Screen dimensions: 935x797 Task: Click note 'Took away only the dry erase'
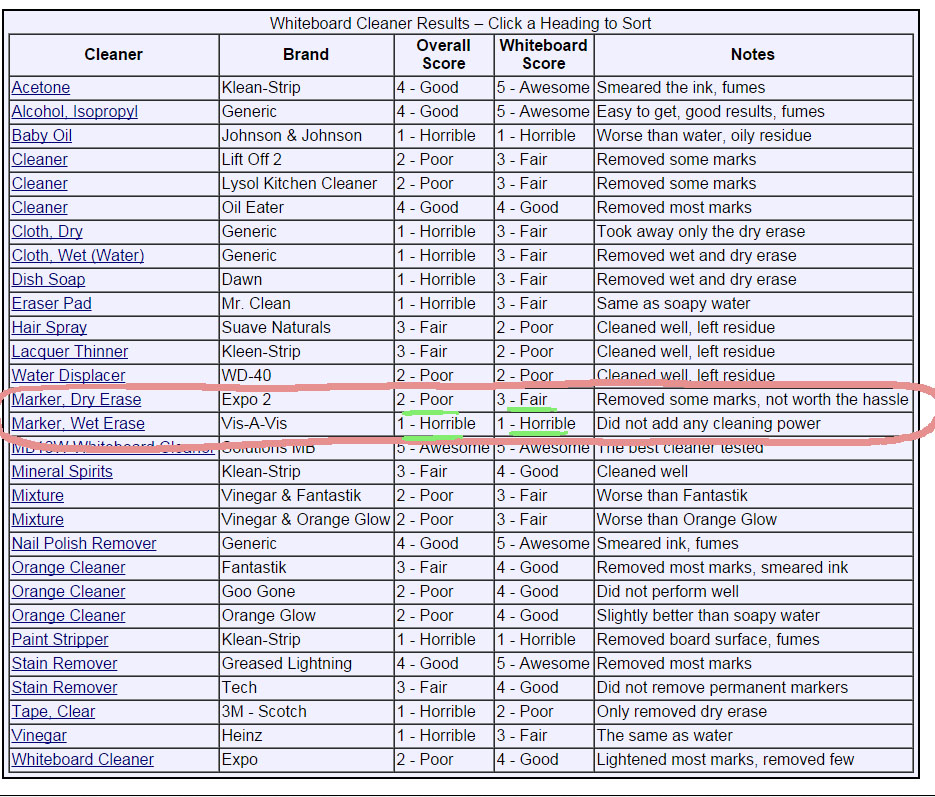[x=701, y=231]
